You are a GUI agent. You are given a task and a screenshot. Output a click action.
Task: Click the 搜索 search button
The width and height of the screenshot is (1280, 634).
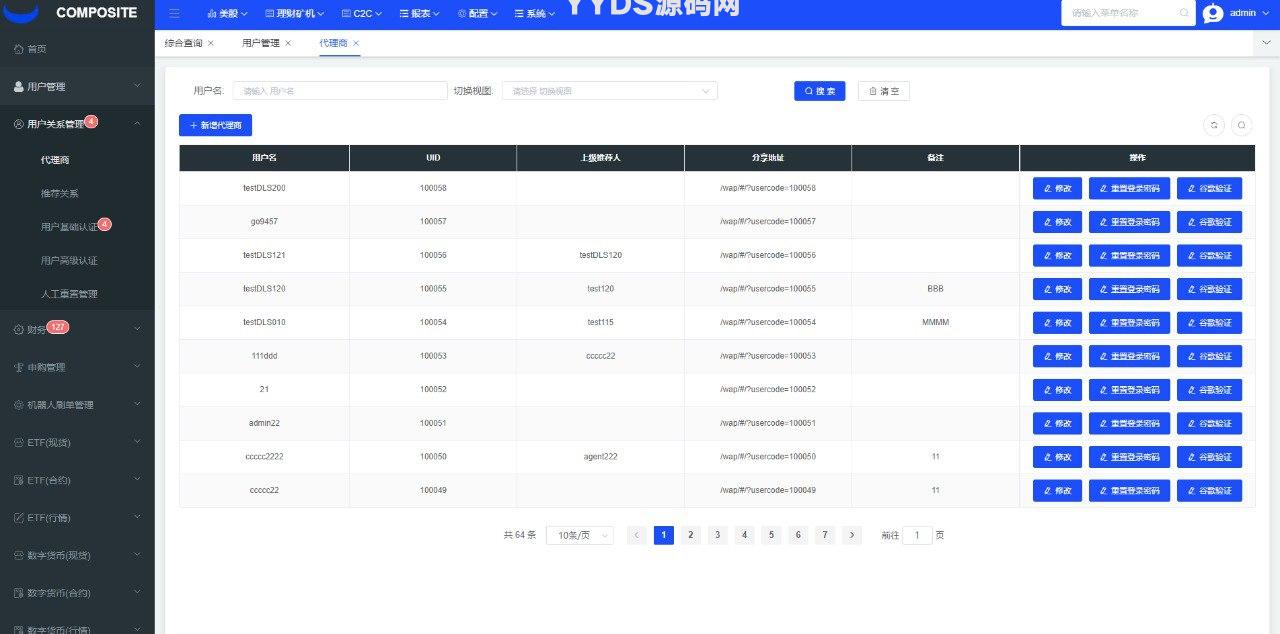tap(819, 91)
